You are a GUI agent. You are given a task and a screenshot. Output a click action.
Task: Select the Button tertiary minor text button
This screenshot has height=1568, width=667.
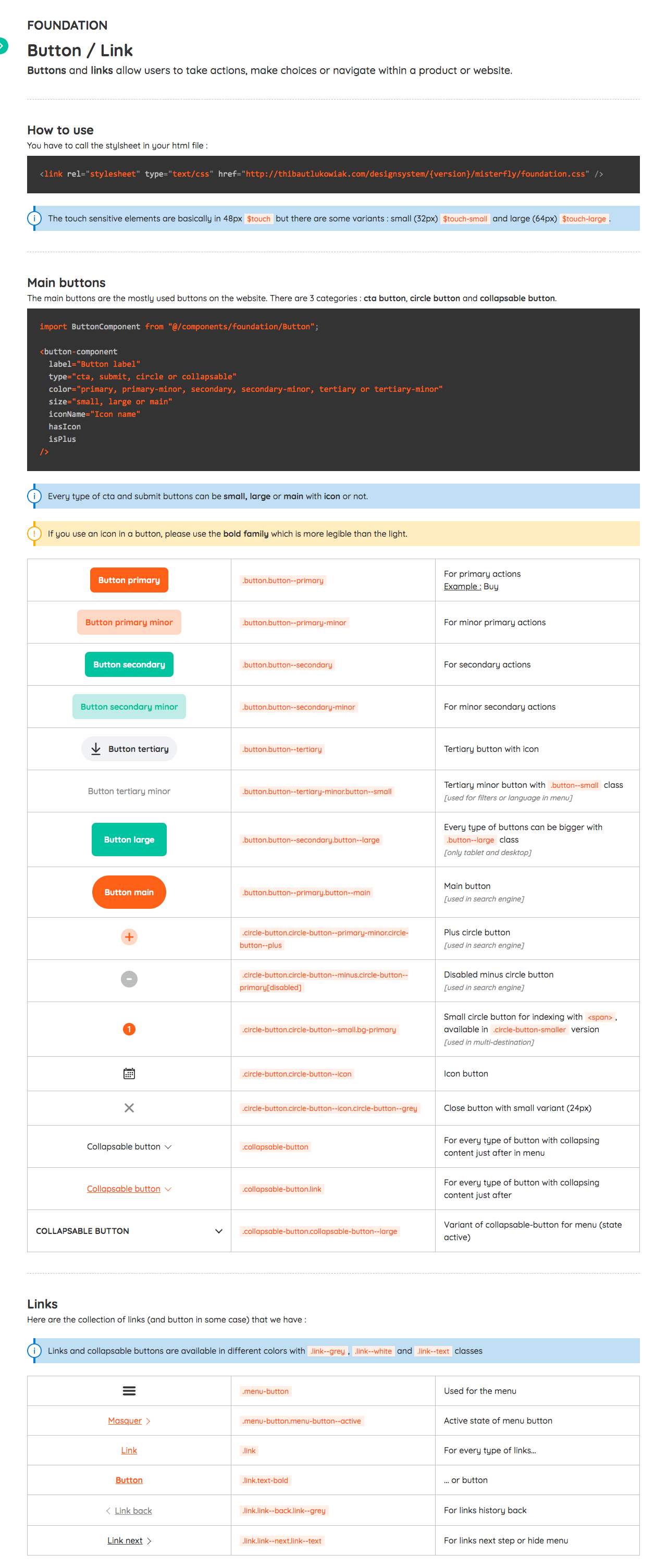pos(129,791)
